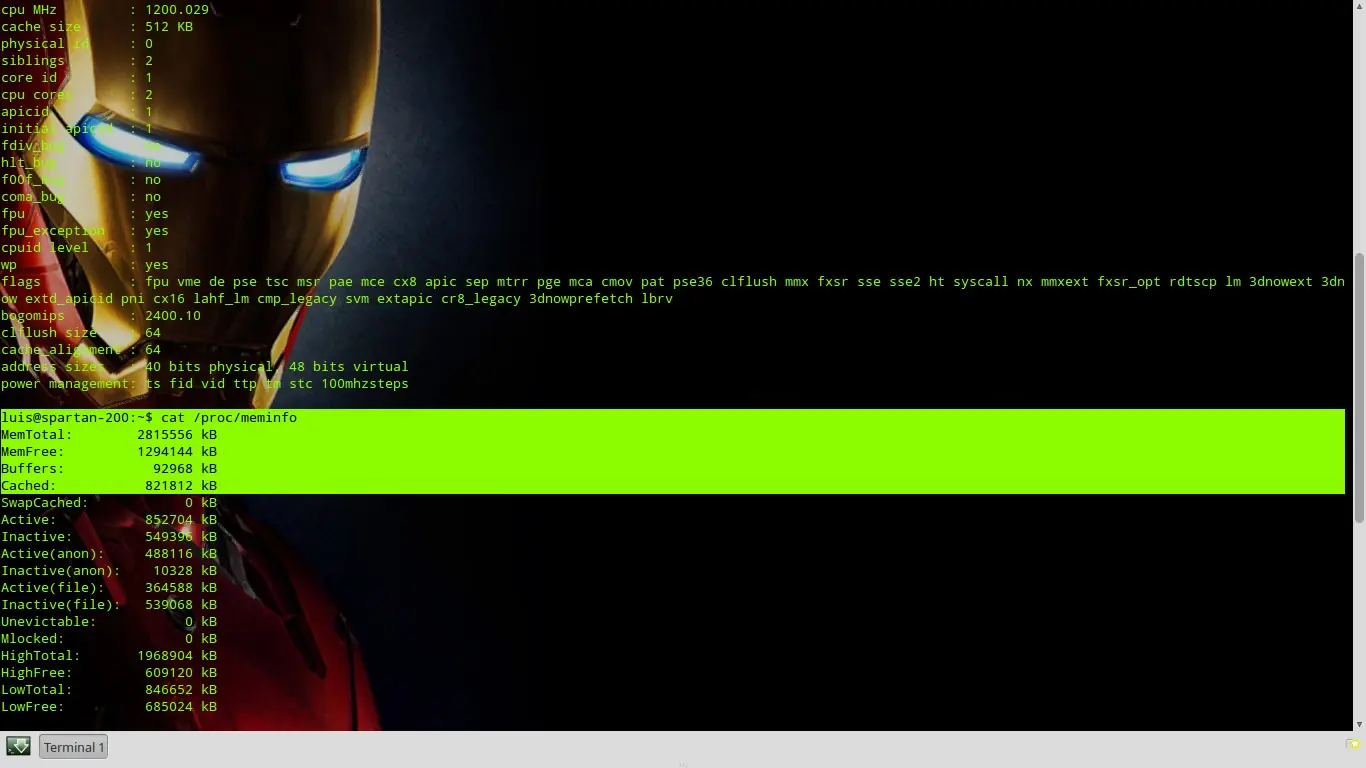Image resolution: width=1366 pixels, height=768 pixels.
Task: Click the 'physical id : 0' line
Action: tap(77, 44)
